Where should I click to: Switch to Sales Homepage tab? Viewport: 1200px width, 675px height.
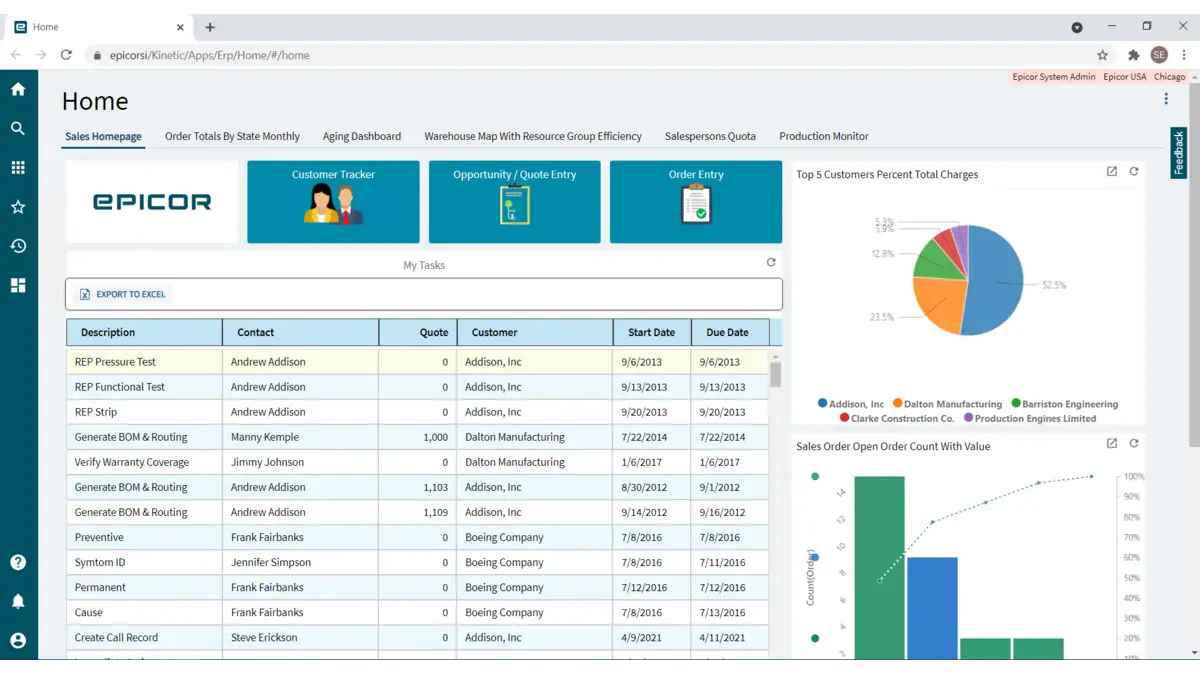[104, 136]
